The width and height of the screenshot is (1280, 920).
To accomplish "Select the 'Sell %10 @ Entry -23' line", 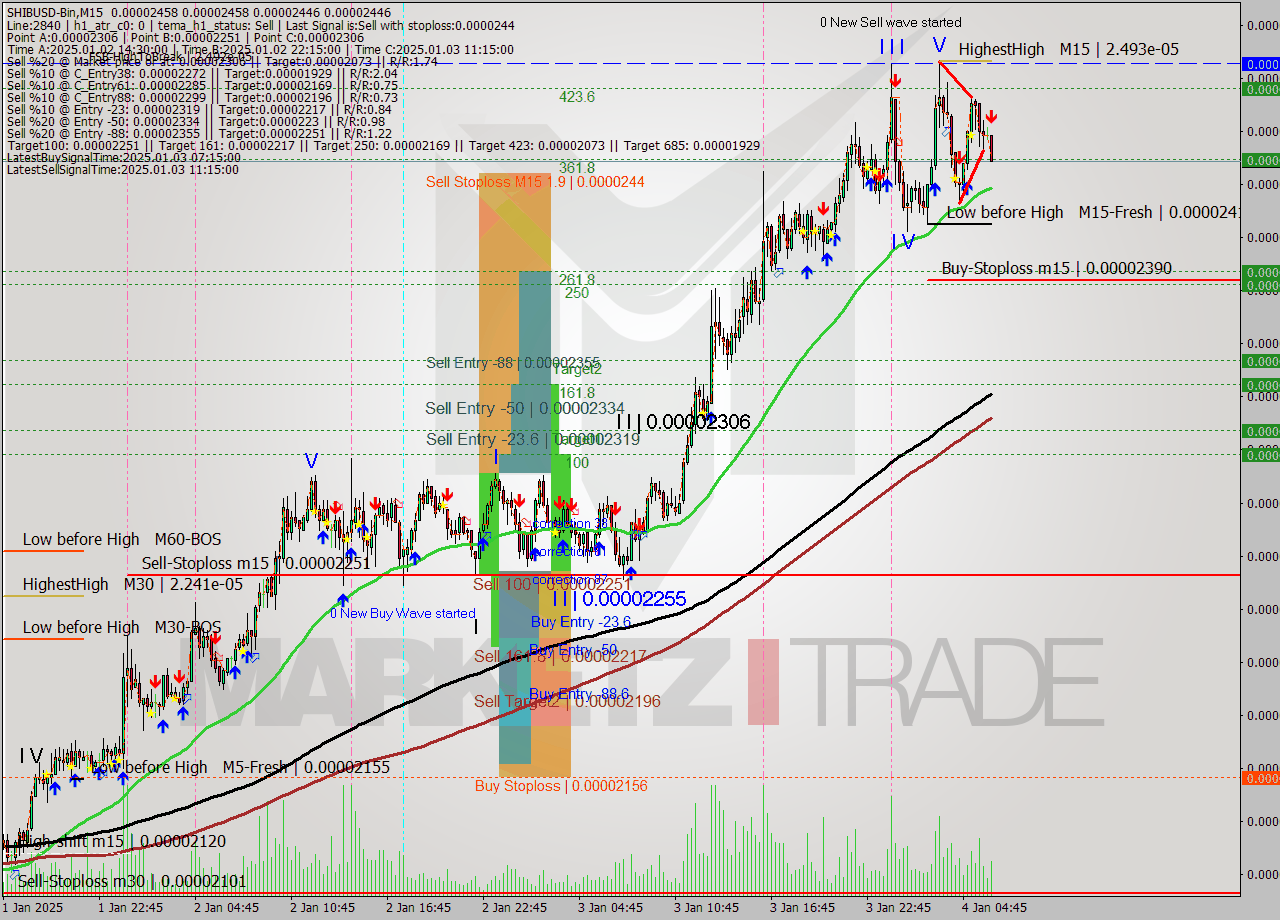I will (x=198, y=109).
